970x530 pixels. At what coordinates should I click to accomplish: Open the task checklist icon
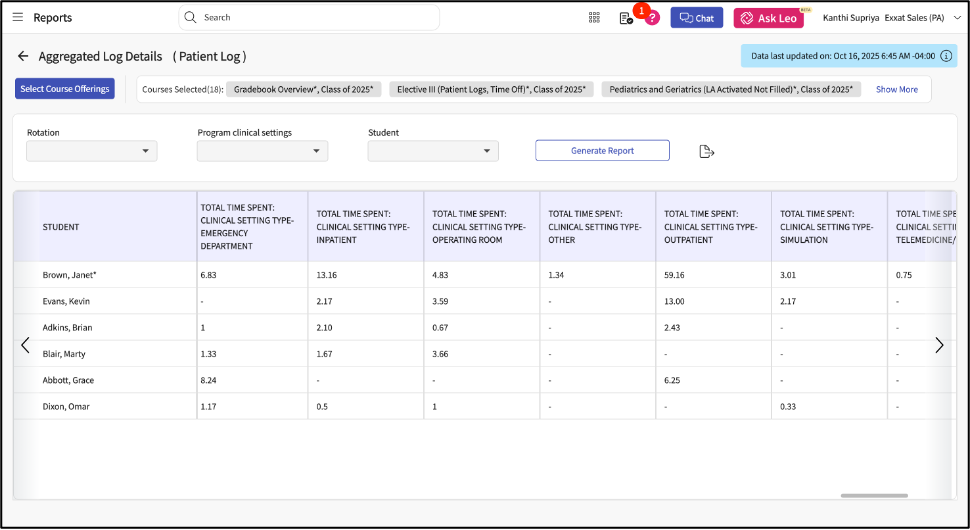point(626,18)
